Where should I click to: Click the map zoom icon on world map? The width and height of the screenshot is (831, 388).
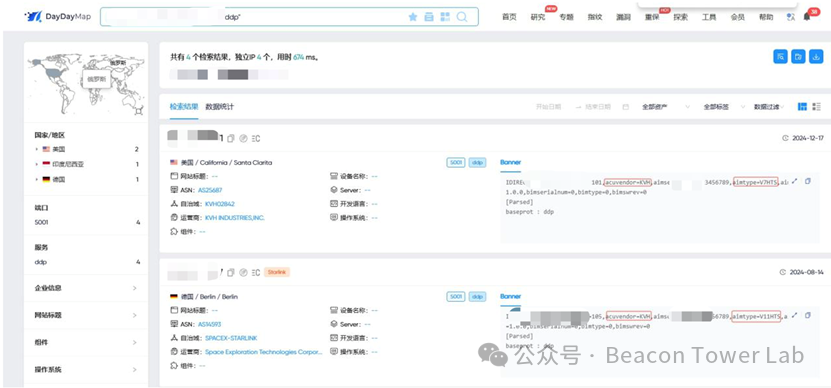[x=139, y=110]
